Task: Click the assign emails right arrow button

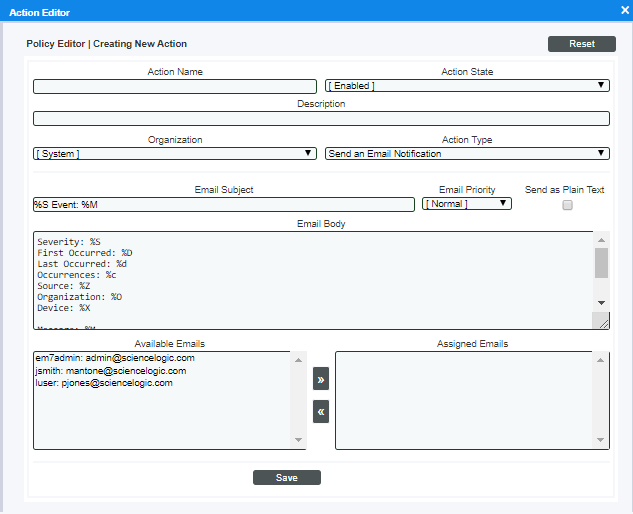Action: [320, 380]
